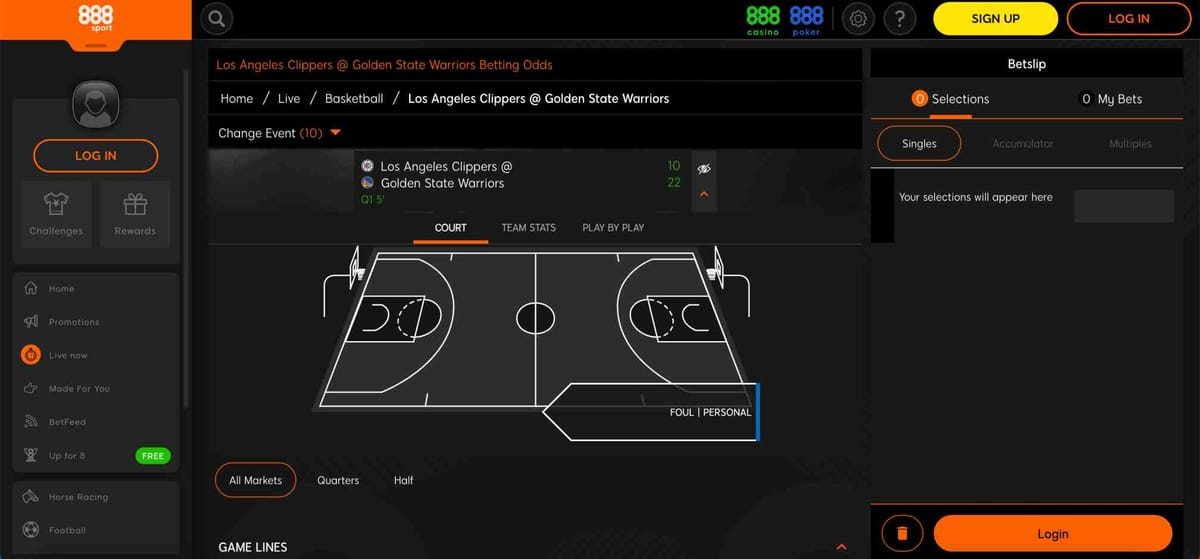Viewport: 1200px width, 559px height.
Task: Expand the Change Event dropdown arrow
Action: point(335,133)
